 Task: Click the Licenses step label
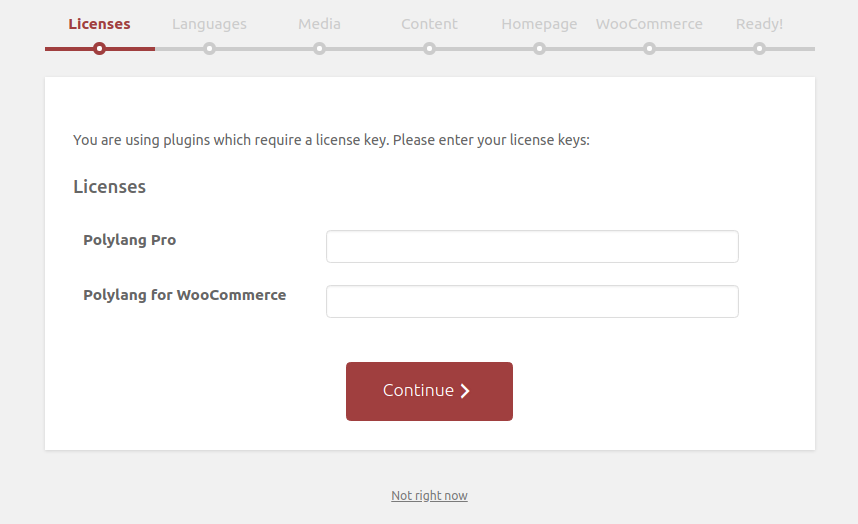(x=99, y=24)
